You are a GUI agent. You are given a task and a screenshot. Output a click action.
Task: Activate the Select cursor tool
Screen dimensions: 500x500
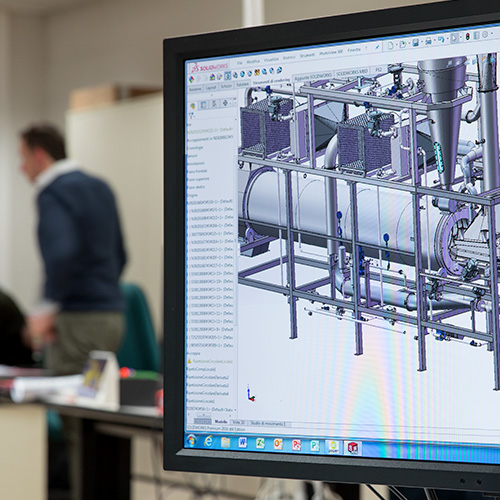pyautogui.click(x=454, y=38)
